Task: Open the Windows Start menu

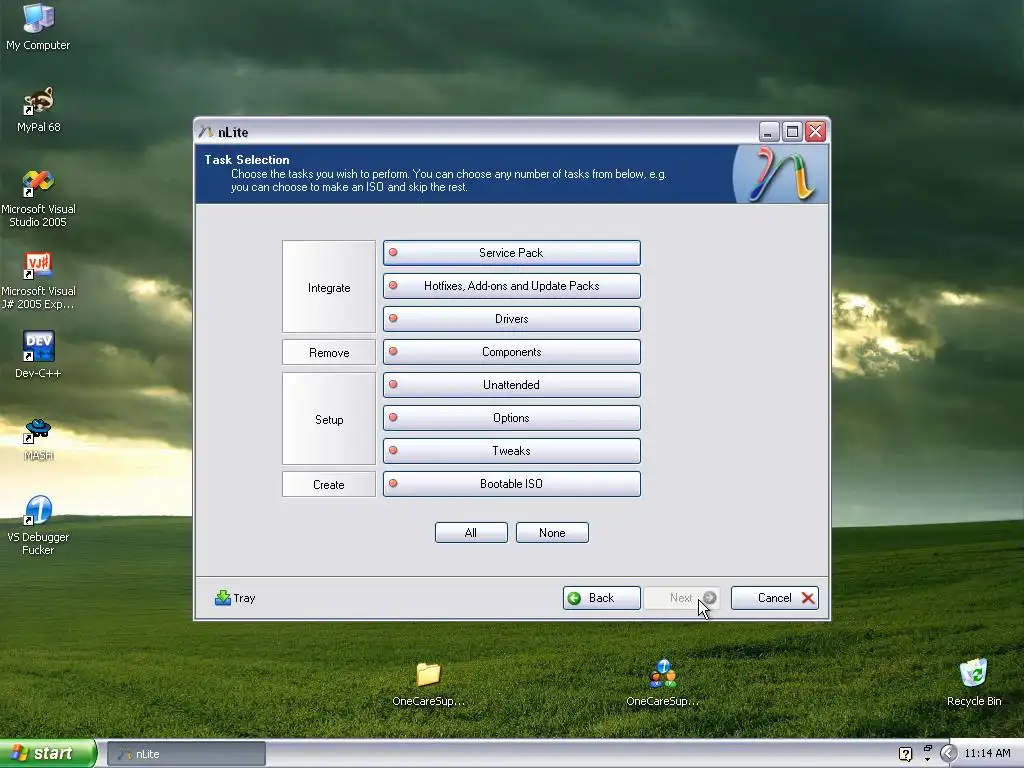Action: click(x=48, y=754)
